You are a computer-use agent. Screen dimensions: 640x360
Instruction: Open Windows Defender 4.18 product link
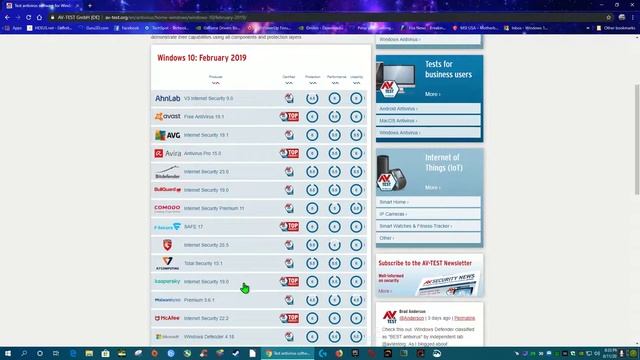(x=209, y=337)
